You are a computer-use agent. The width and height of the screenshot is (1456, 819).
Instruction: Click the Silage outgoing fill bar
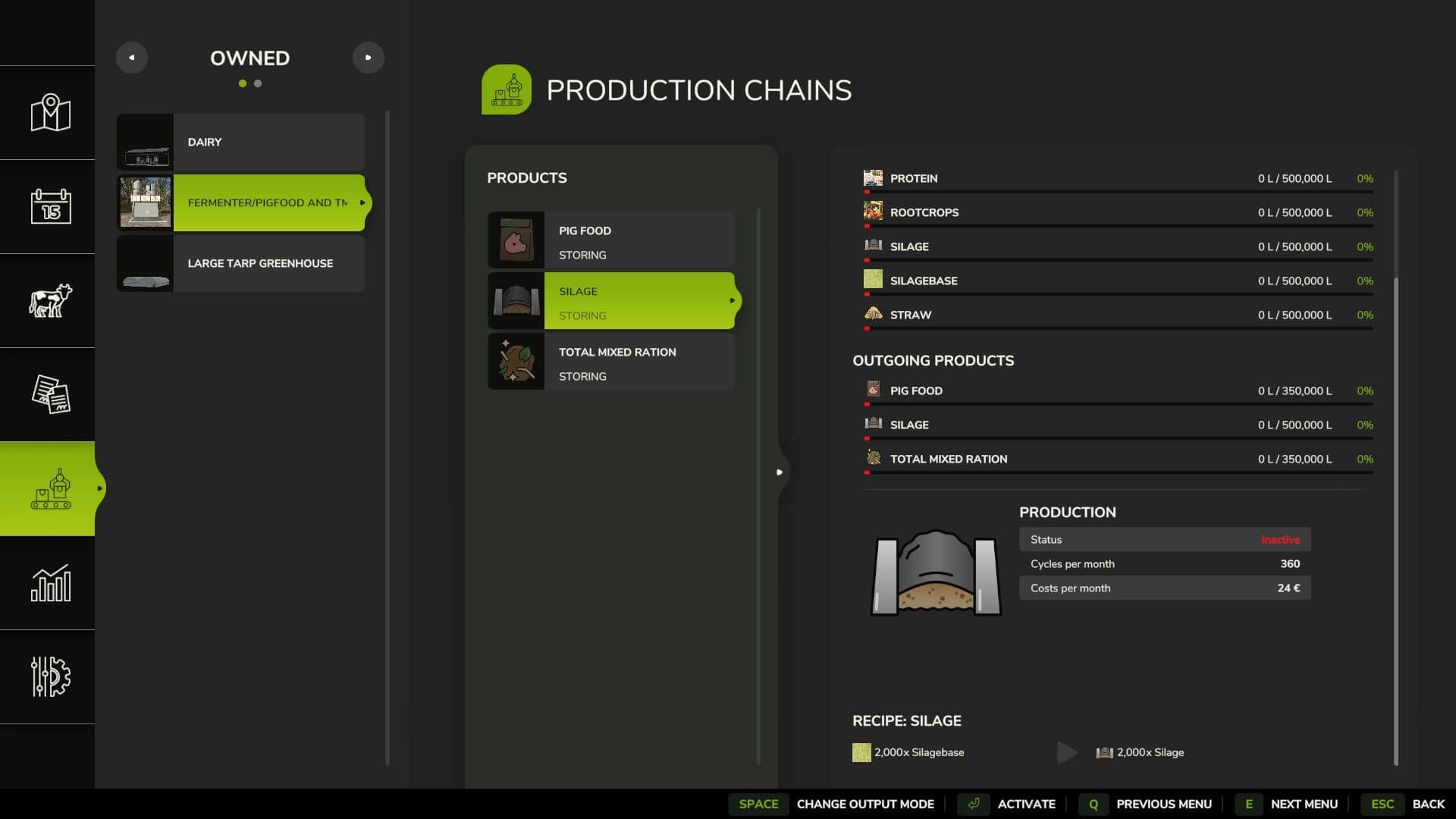point(1119,438)
